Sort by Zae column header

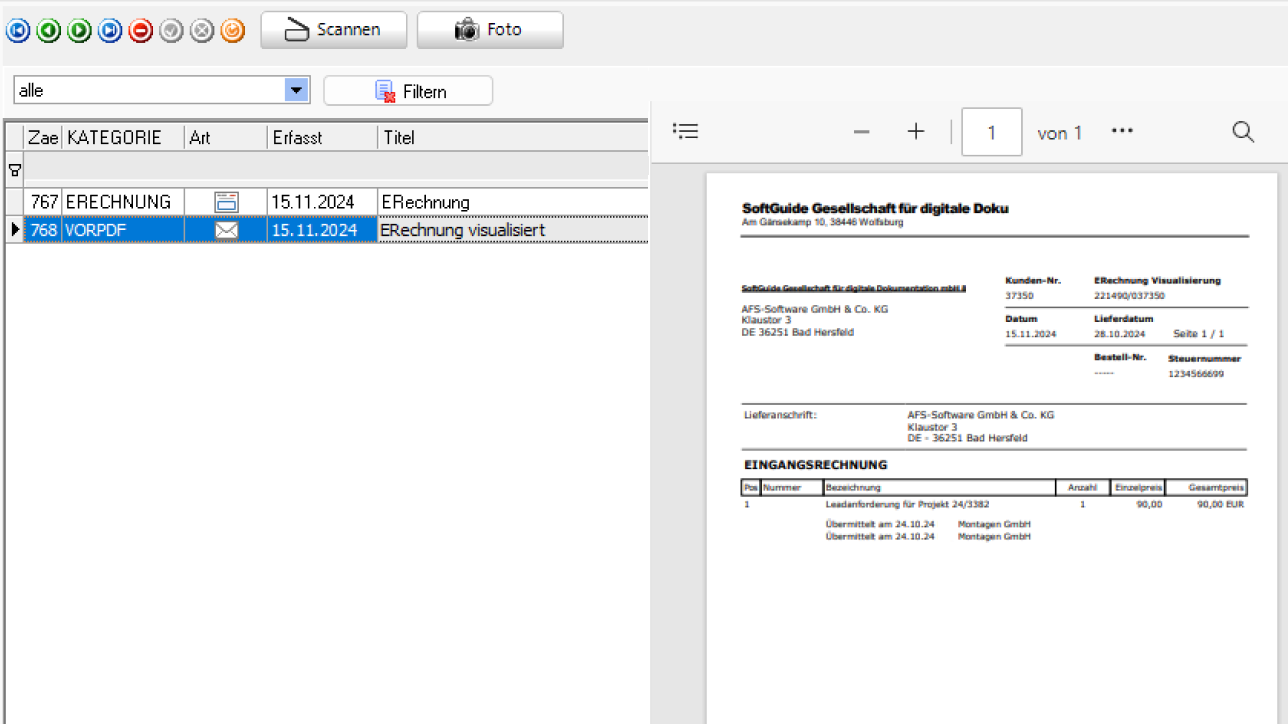point(43,138)
